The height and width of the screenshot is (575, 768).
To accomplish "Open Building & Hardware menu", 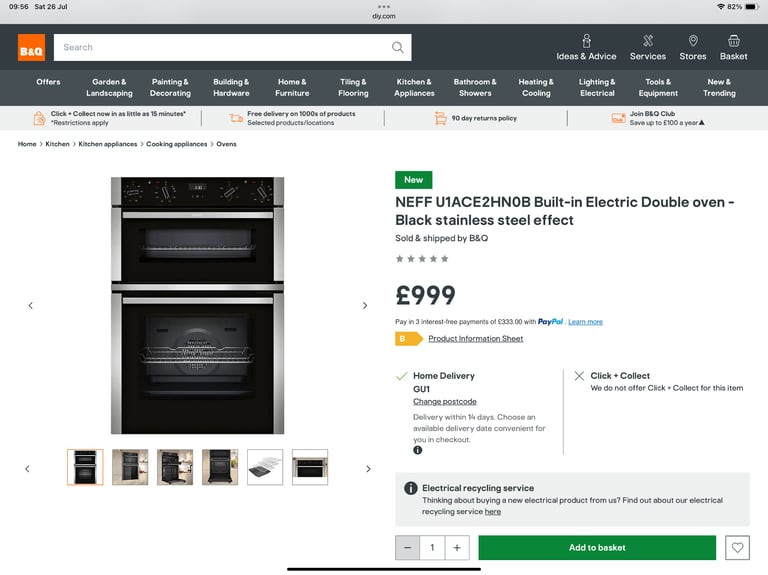I will [231, 87].
